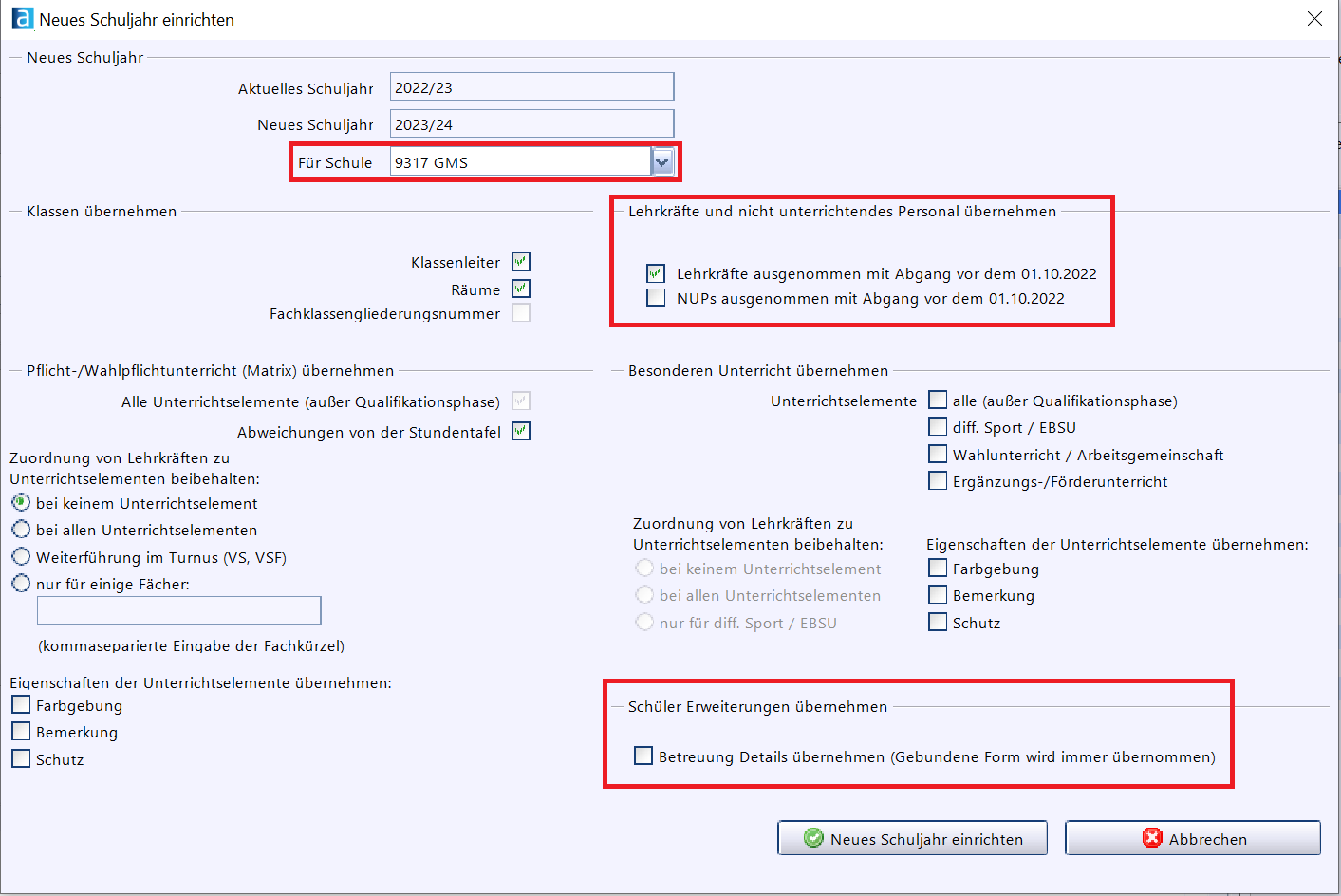Click the '(kommaseparierte Eingabe der Fachkürzel)' hint text

(x=192, y=645)
